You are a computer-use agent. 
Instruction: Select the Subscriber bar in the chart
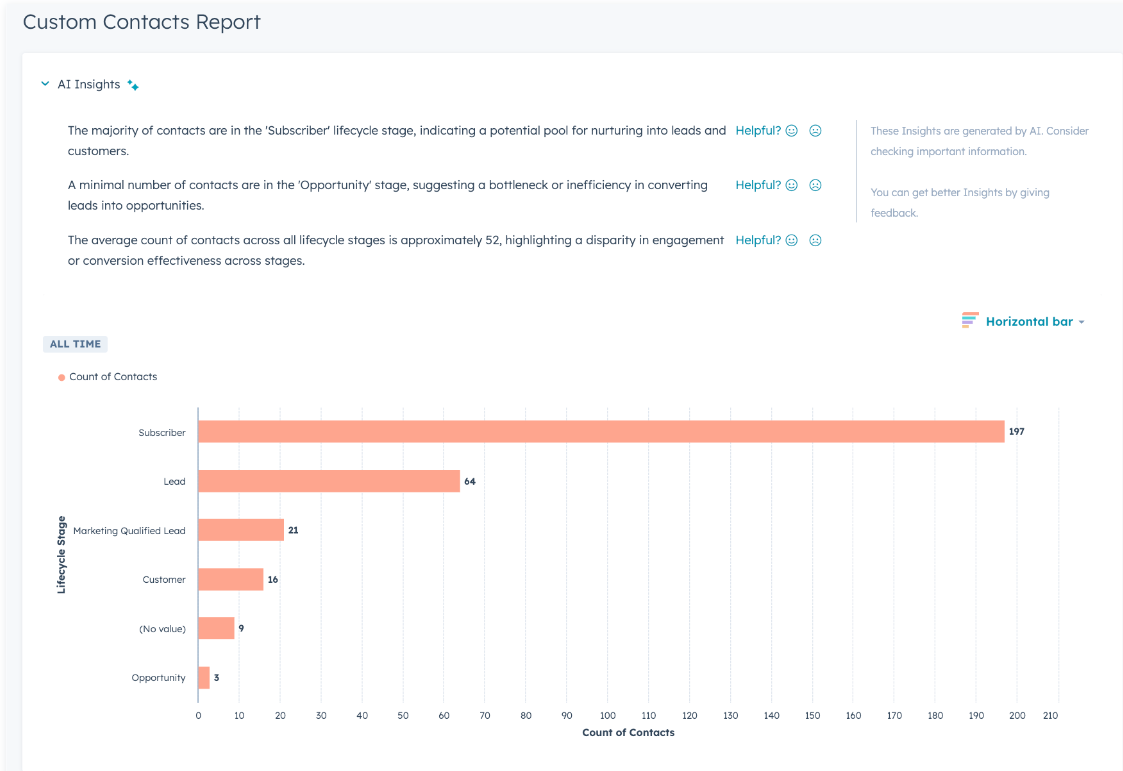coord(600,432)
